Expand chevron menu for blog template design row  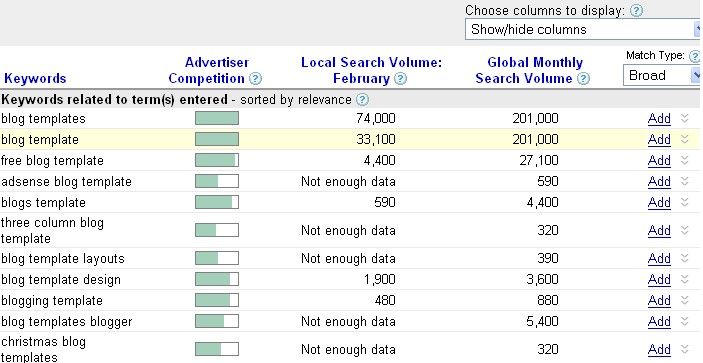point(684,280)
